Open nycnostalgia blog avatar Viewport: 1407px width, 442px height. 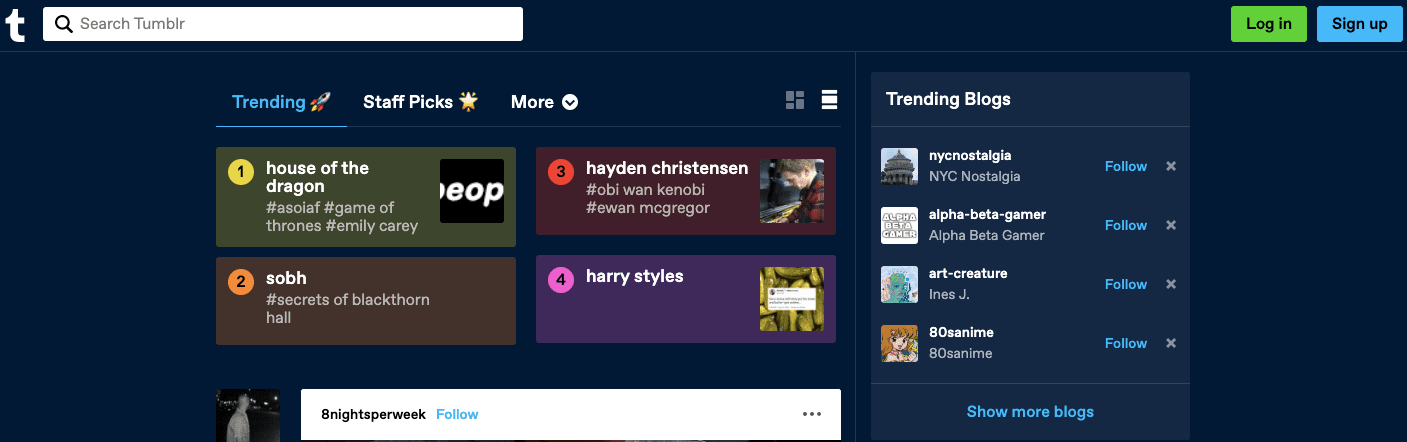pos(899,166)
